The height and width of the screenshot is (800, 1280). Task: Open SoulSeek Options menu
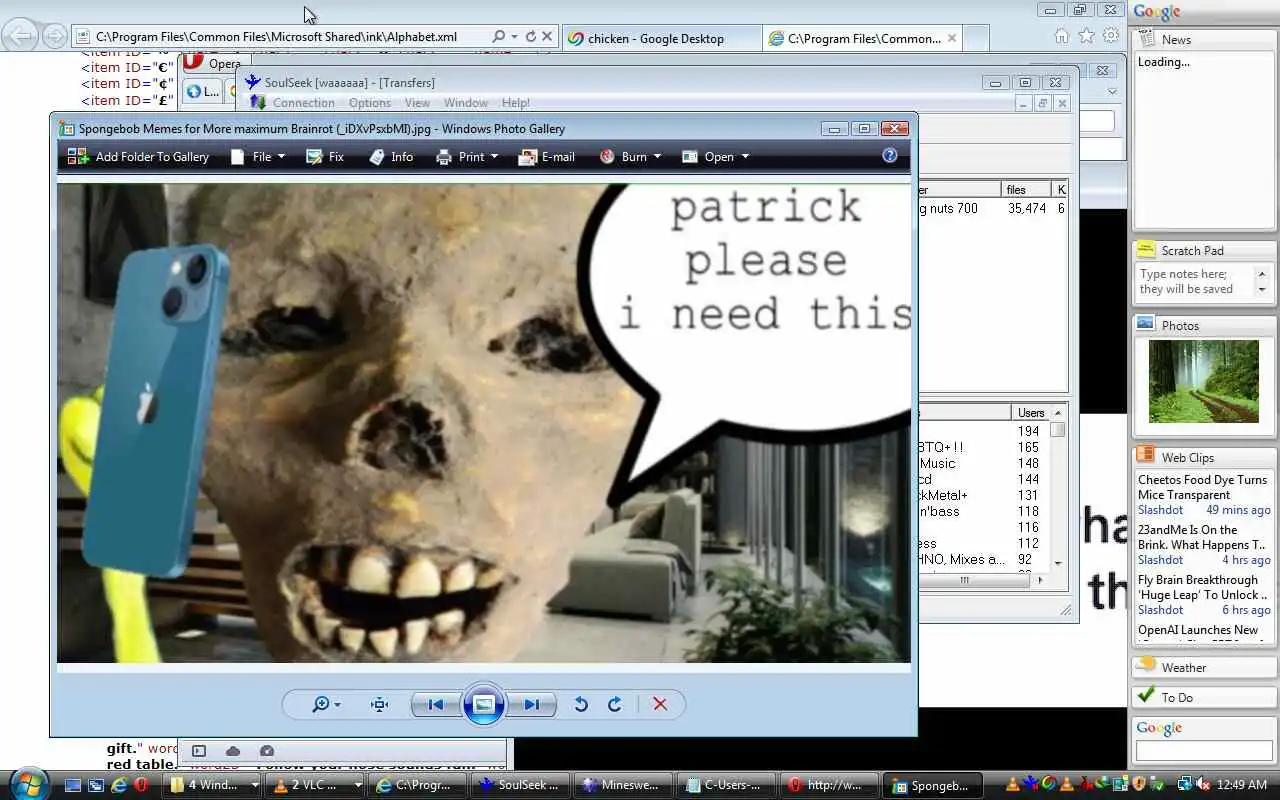(370, 103)
